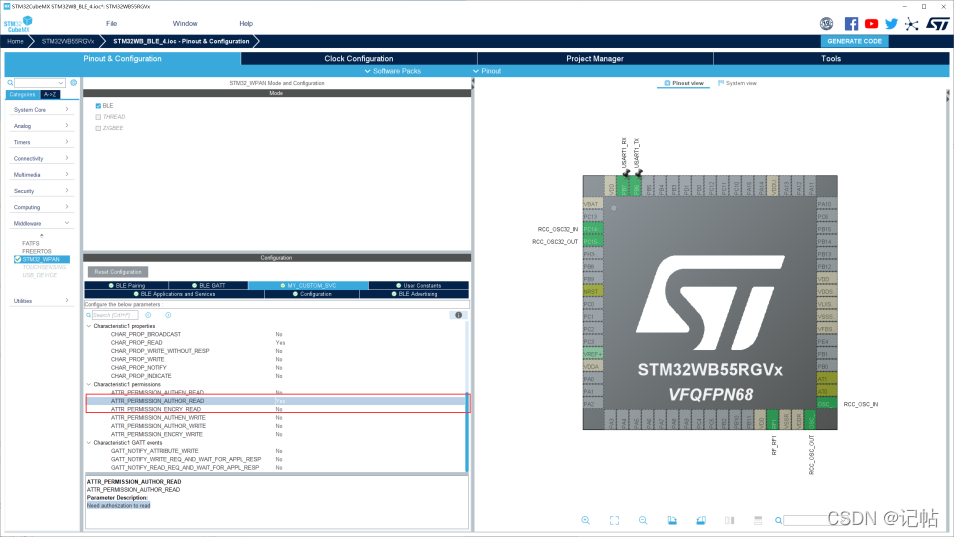Open the BLE GATT tab
Viewport: 954px width, 537px height.
(x=209, y=285)
